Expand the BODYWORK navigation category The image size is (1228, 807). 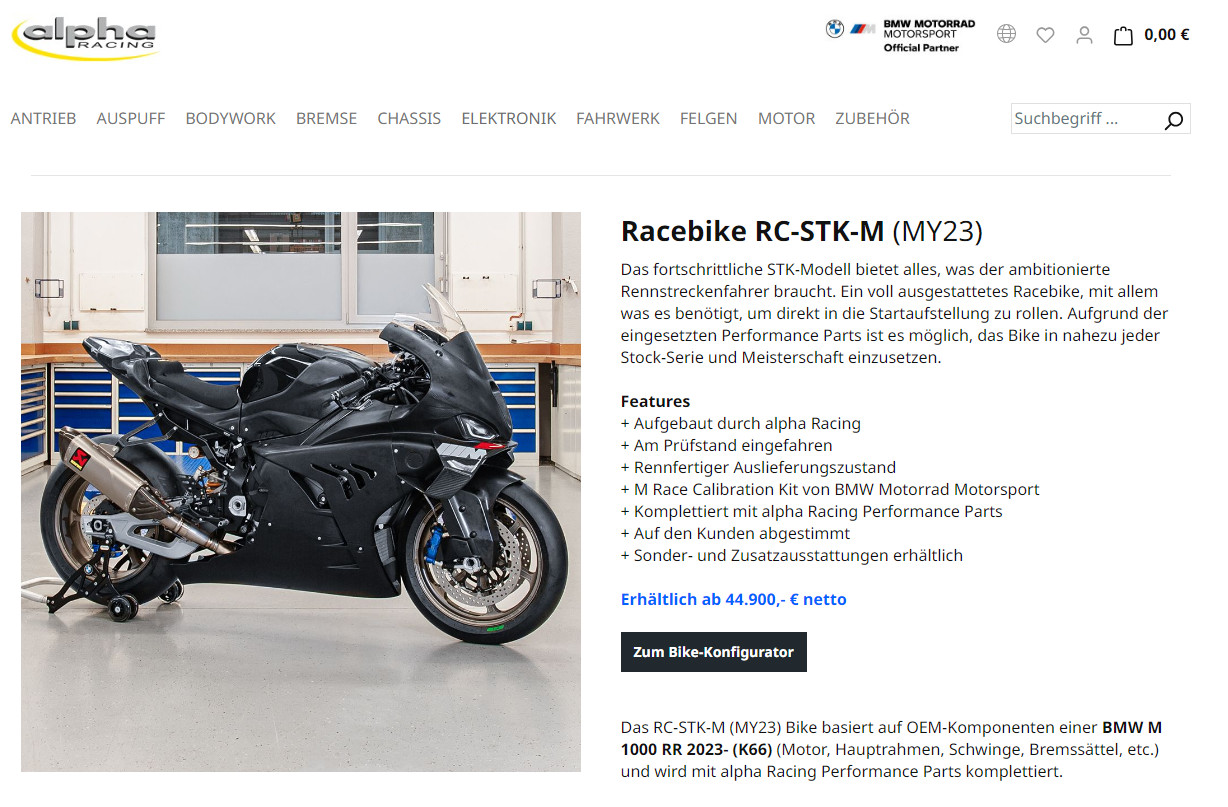pos(230,118)
